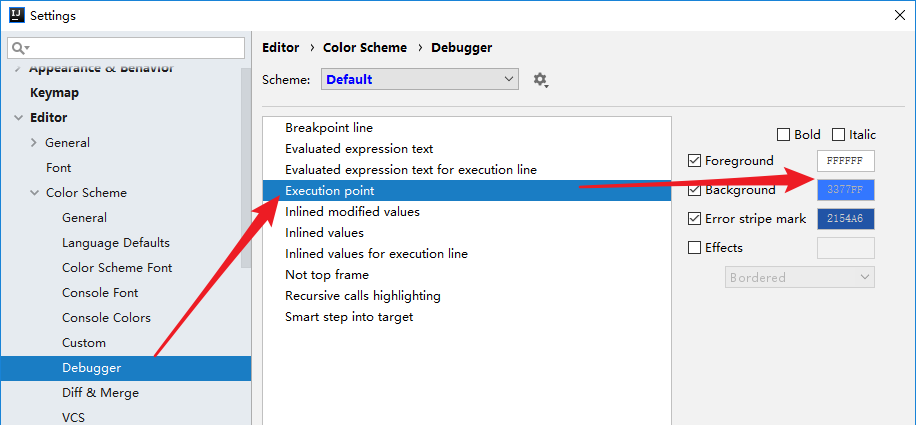The width and height of the screenshot is (916, 425).
Task: Collapse the Color Scheme tree node
Action: click(x=35, y=193)
